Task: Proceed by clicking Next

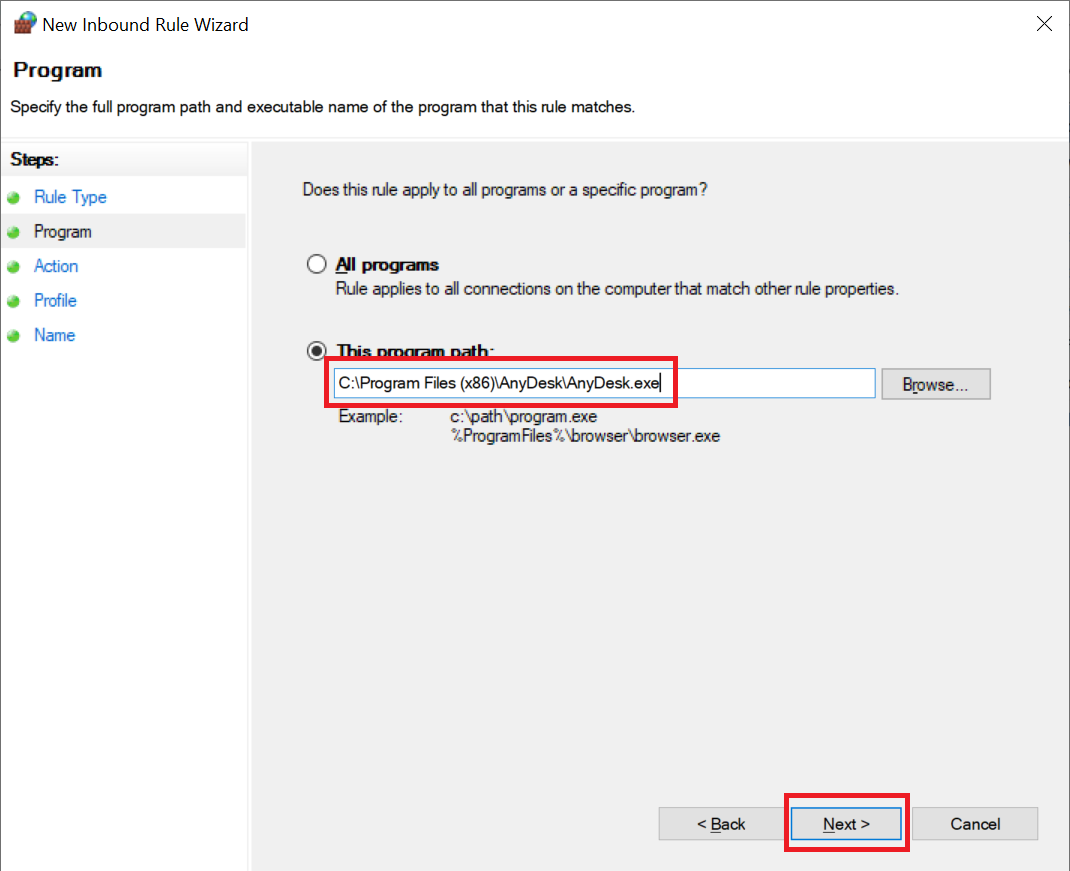Action: (846, 824)
